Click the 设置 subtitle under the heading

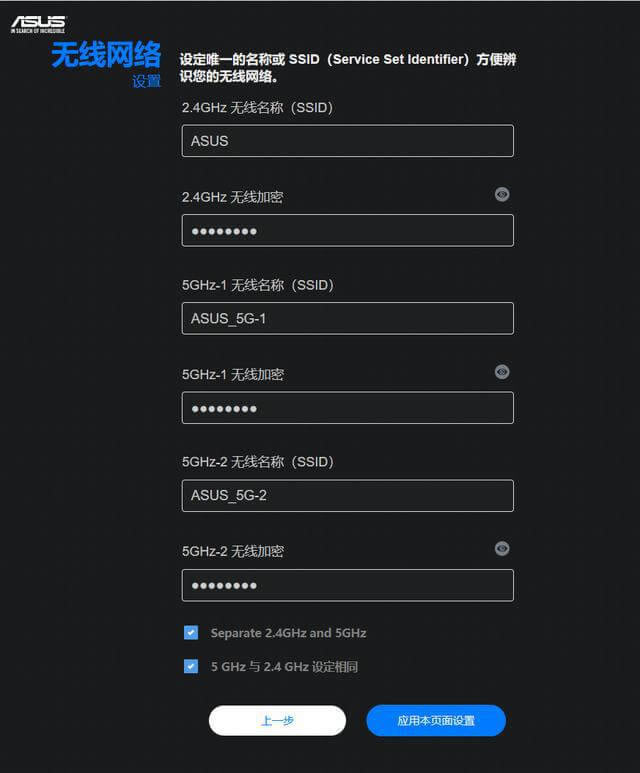pyautogui.click(x=146, y=82)
